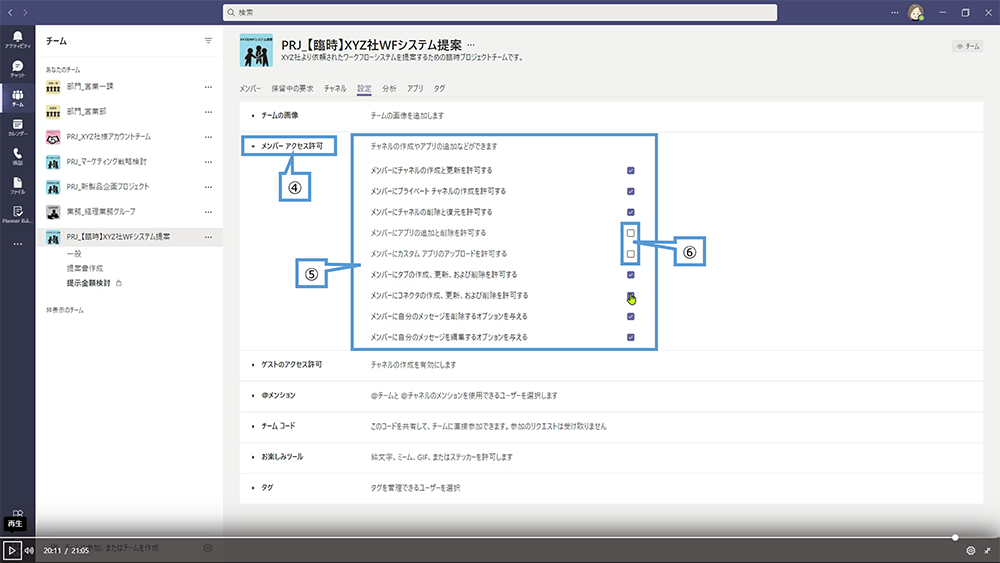Click the 検索 search field
Viewport: 1000px width, 563px height.
tap(500, 12)
